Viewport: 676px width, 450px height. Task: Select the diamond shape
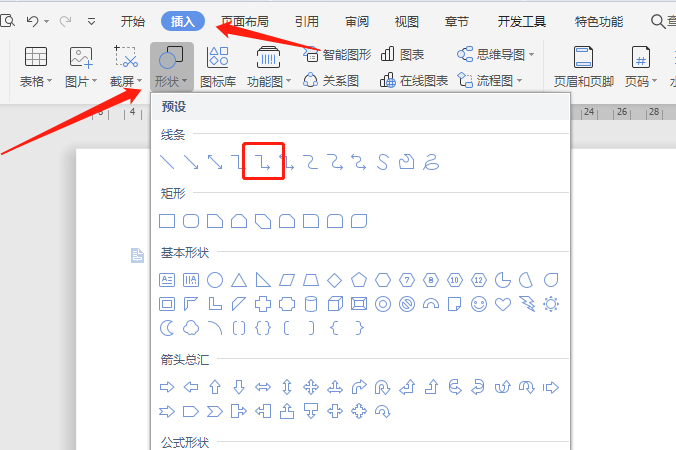click(335, 280)
